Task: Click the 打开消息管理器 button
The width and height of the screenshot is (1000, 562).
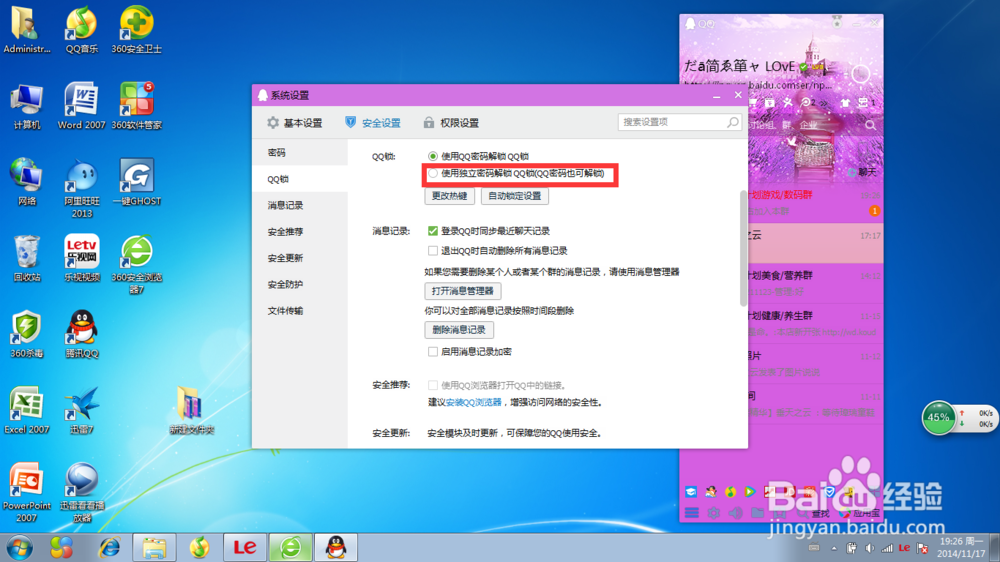Action: click(462, 291)
